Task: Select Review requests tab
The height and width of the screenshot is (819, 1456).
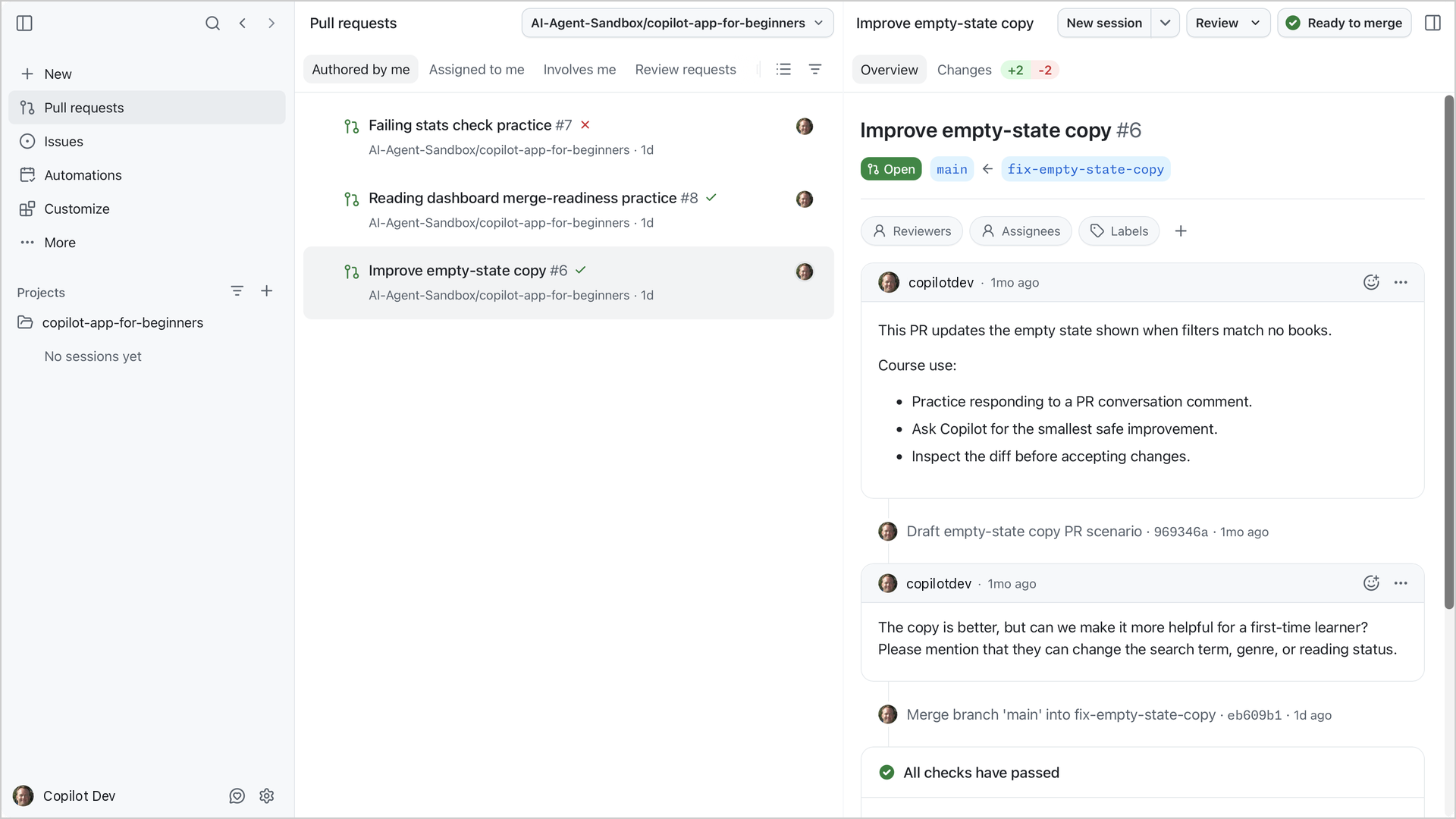Action: coord(686,70)
